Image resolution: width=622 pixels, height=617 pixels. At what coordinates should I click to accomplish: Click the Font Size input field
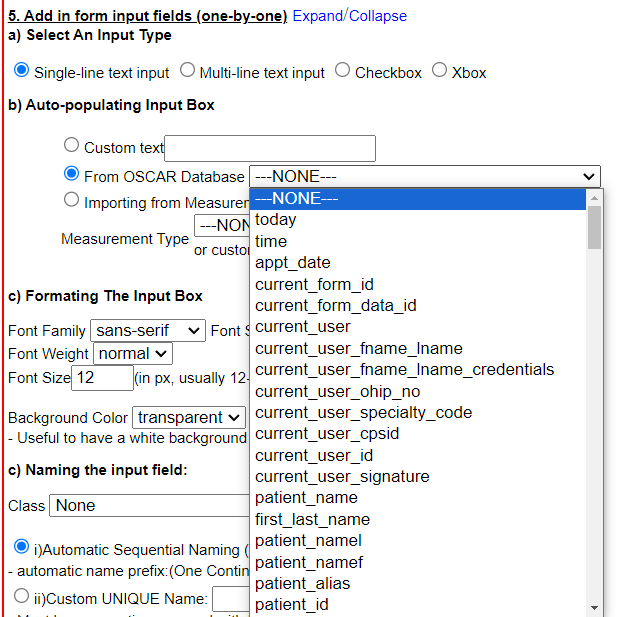tap(102, 378)
